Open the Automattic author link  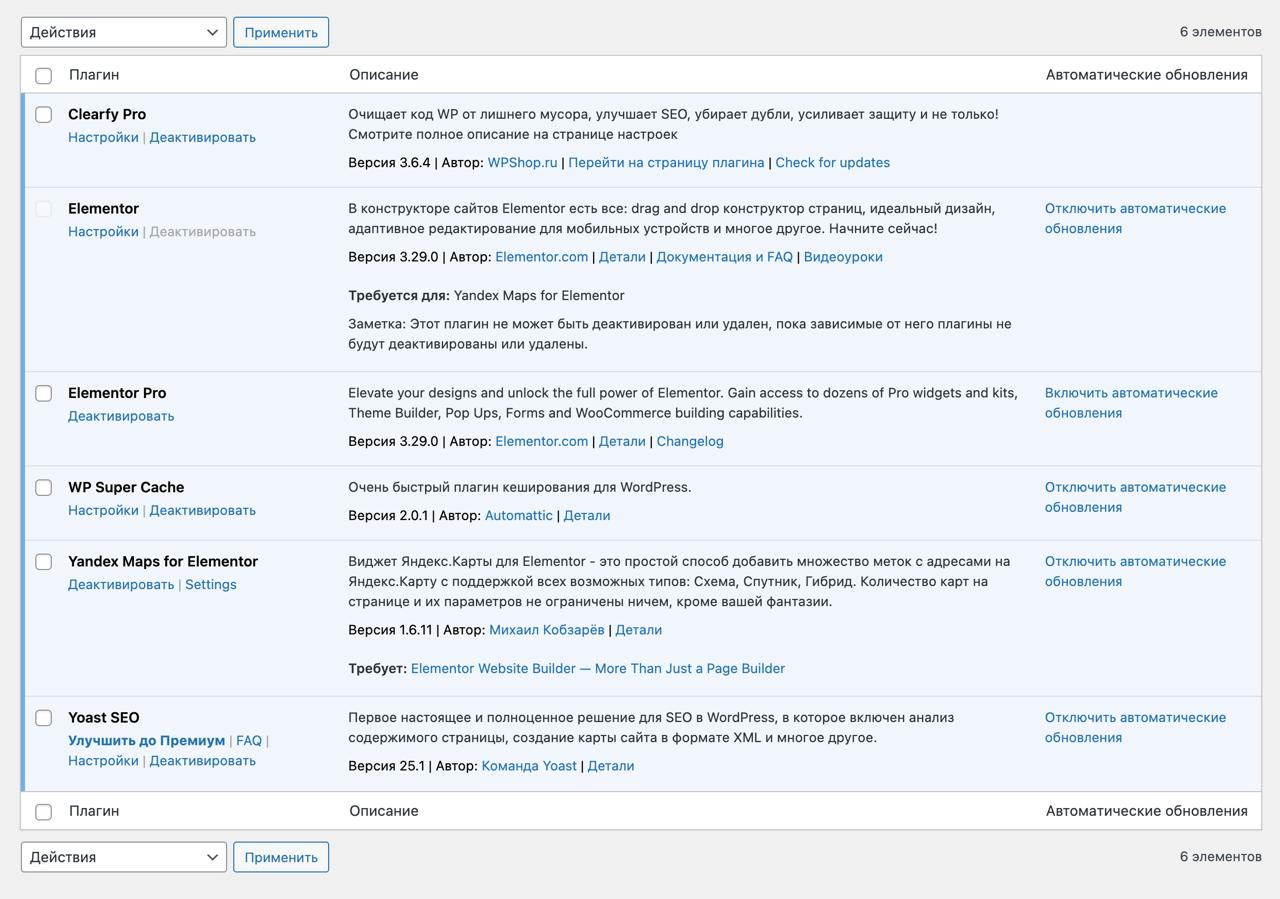[x=518, y=515]
